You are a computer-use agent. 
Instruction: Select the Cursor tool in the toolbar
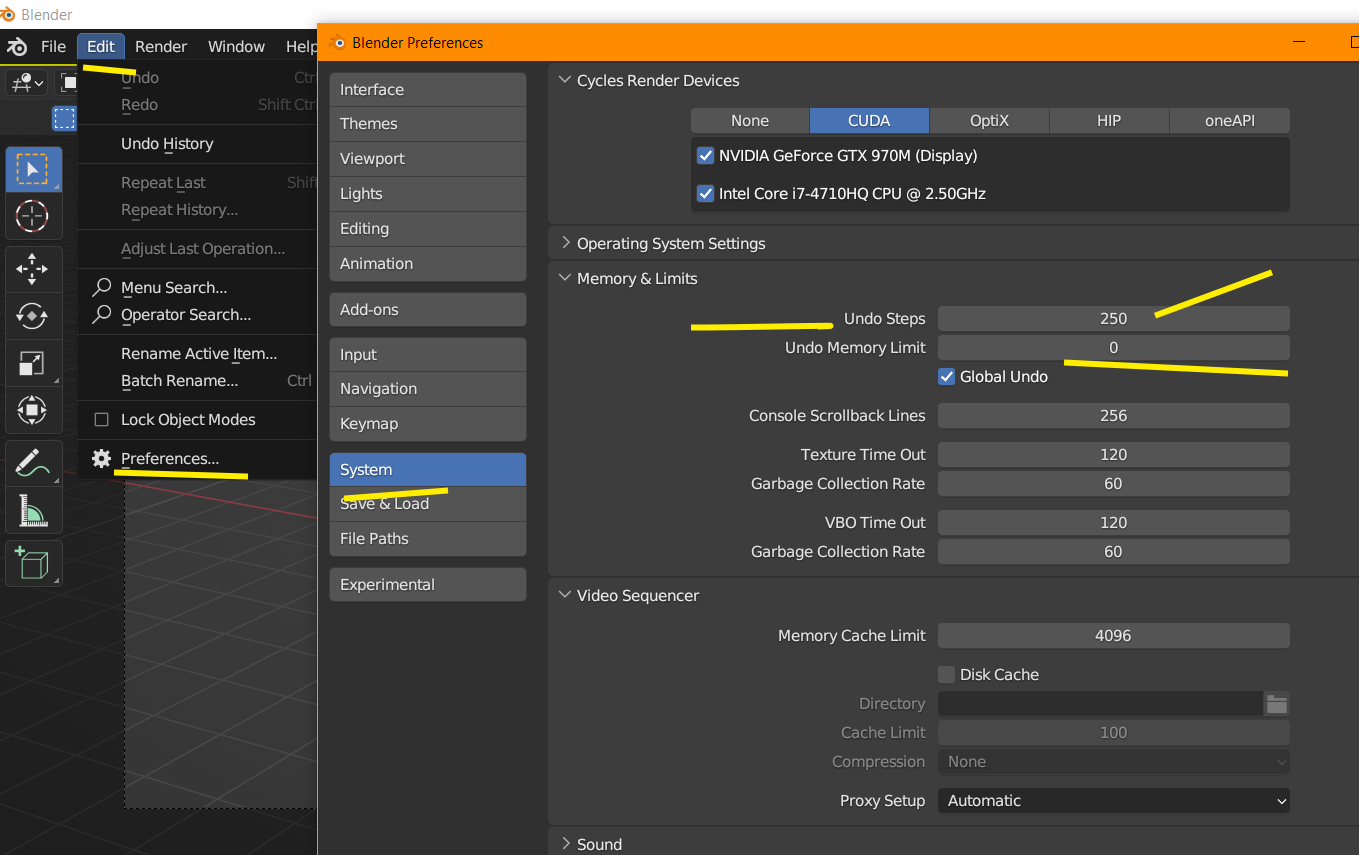33,215
